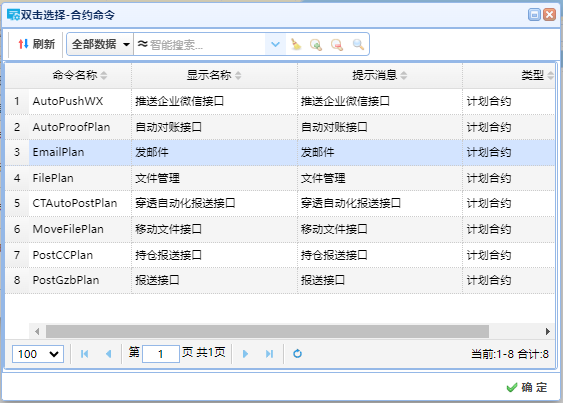Click 类型 cell in PostGzbPlan row
The image size is (563, 403).
point(509,280)
